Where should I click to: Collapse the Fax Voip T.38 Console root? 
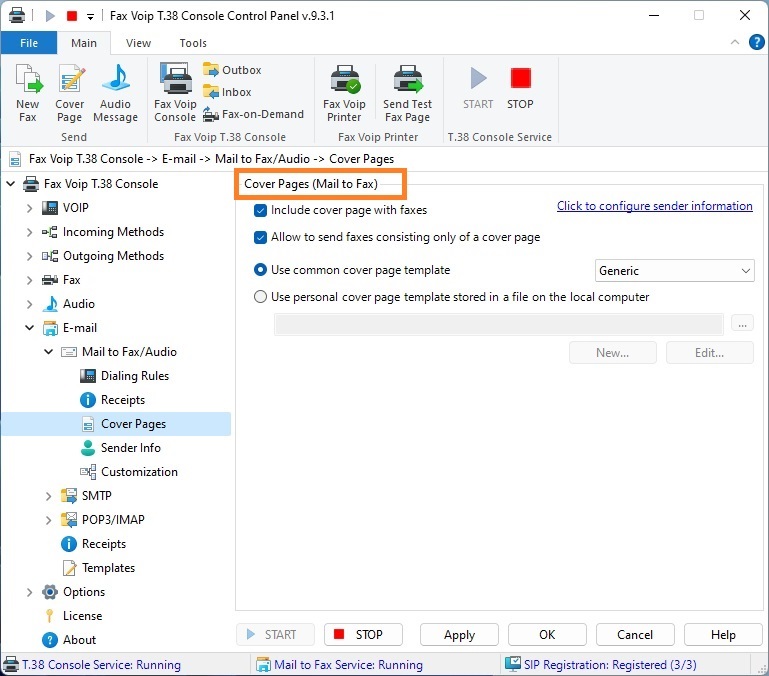point(11,184)
